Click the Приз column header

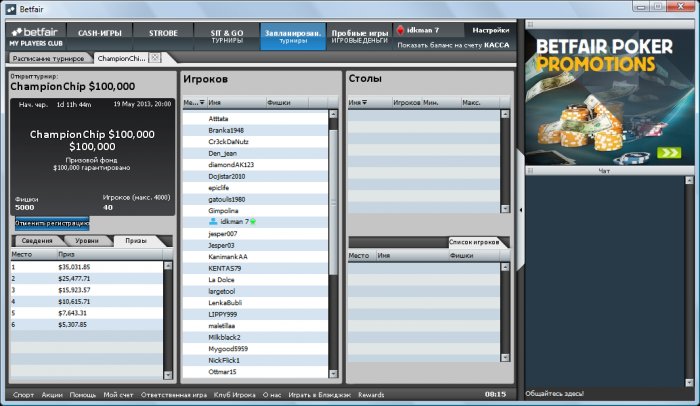point(109,254)
